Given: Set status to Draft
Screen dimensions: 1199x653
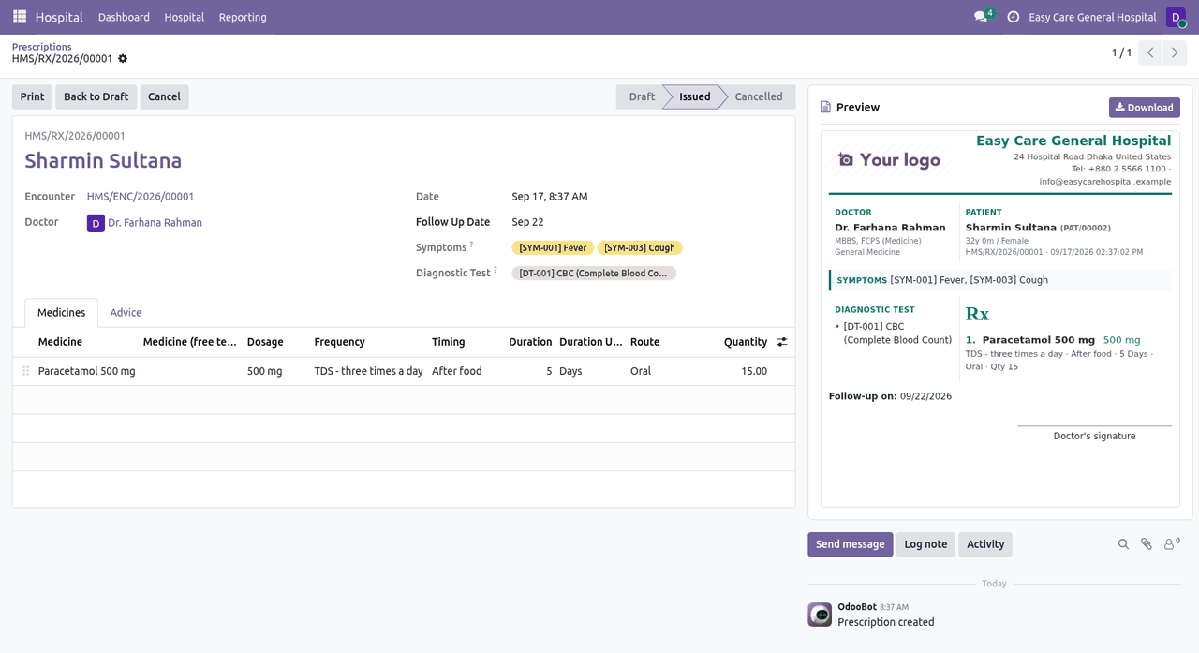Looking at the screenshot, I should tap(641, 97).
